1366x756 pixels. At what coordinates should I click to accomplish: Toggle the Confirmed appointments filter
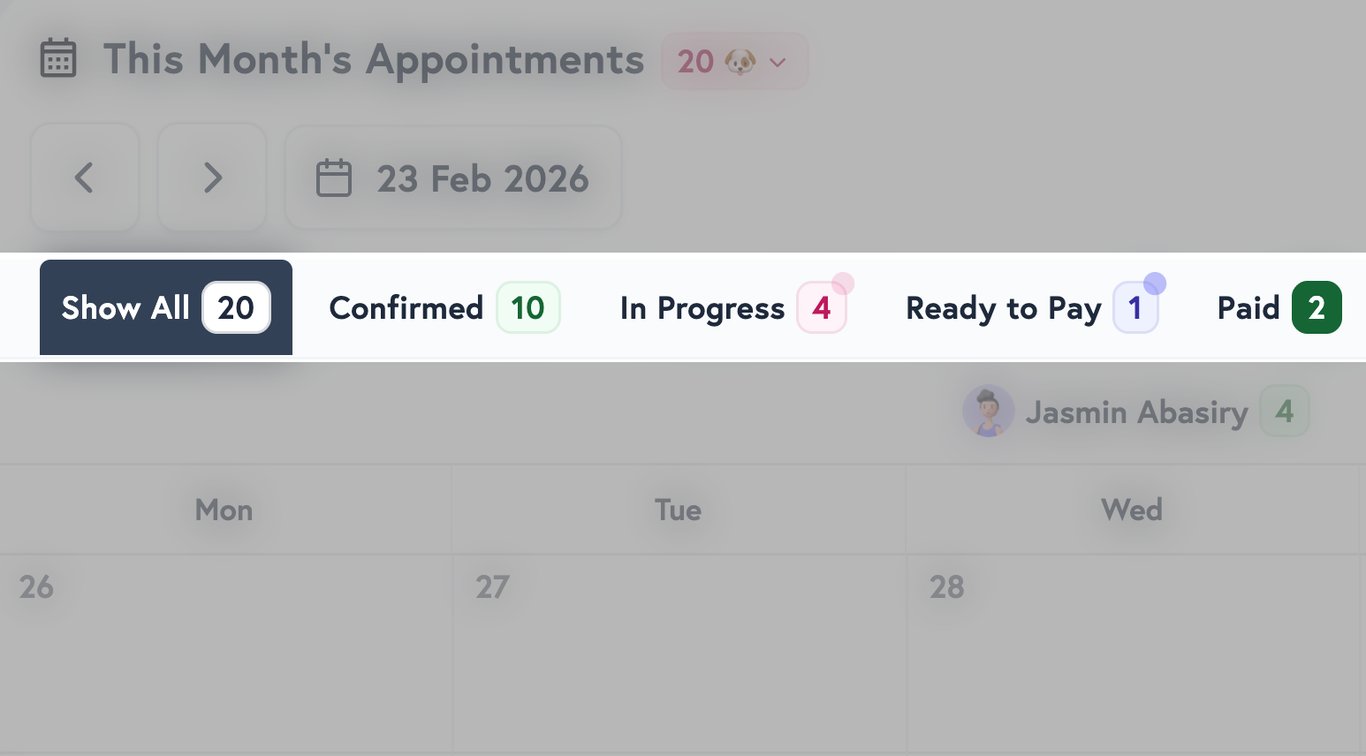coord(442,307)
